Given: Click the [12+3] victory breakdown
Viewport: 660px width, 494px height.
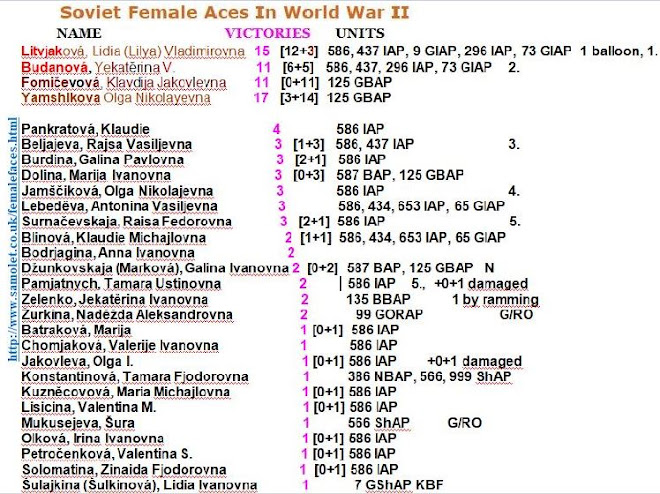Looking at the screenshot, I should [x=299, y=51].
